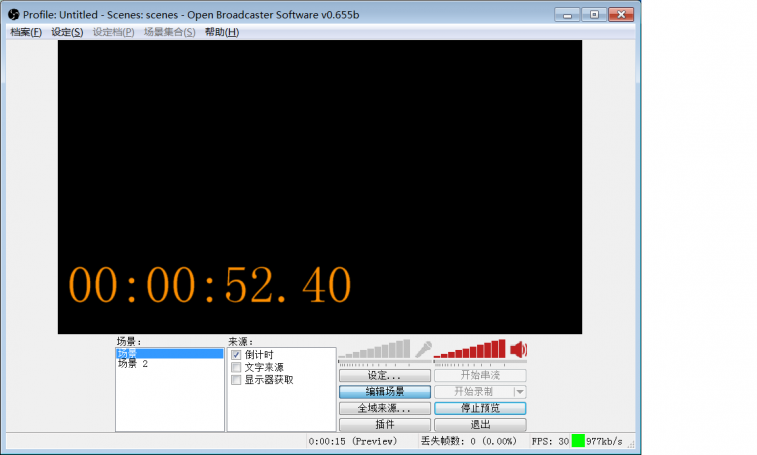Screen dimensions: 757x455
Task: Click the 全域来源... button
Action: tap(384, 408)
